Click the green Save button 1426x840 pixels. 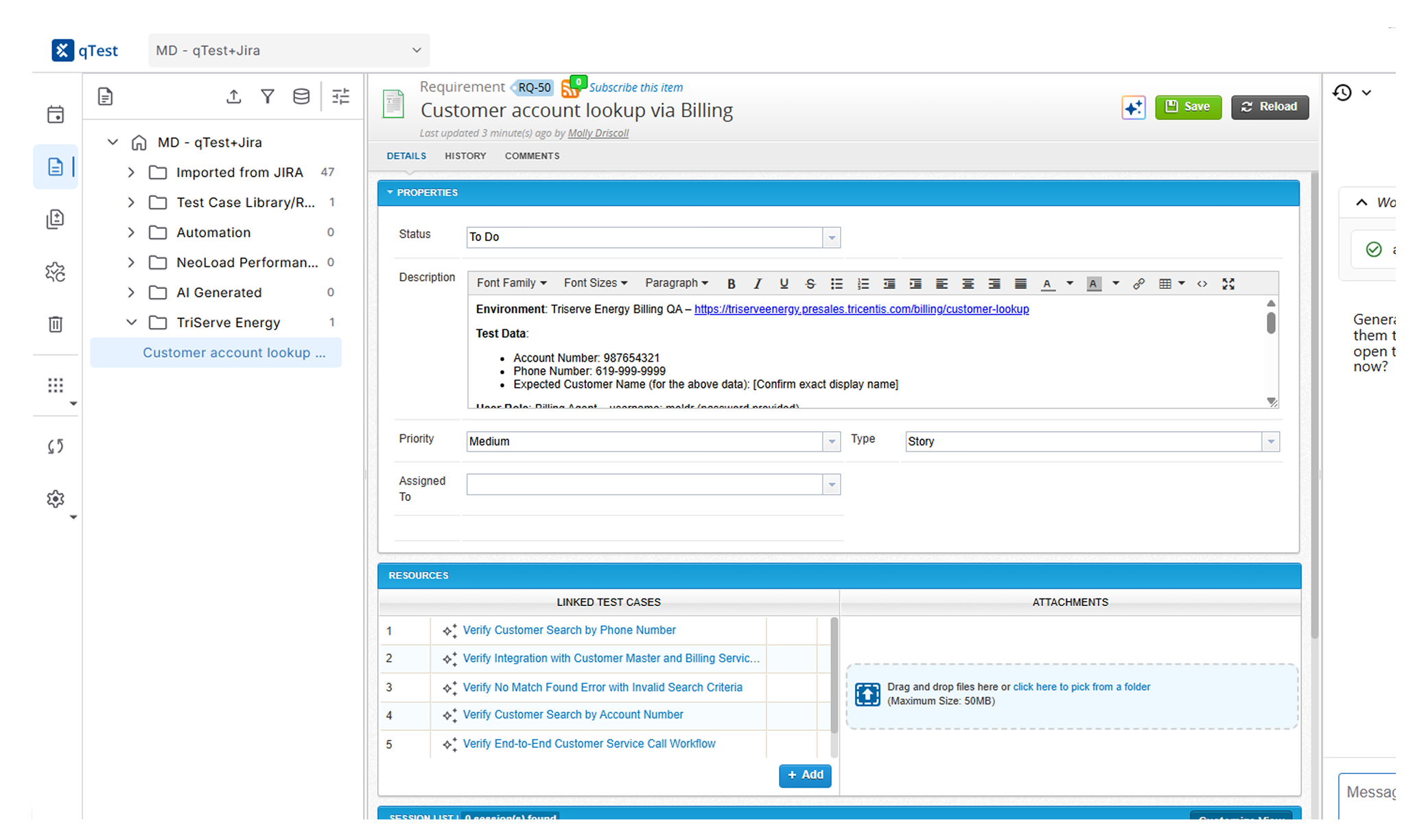click(x=1188, y=107)
